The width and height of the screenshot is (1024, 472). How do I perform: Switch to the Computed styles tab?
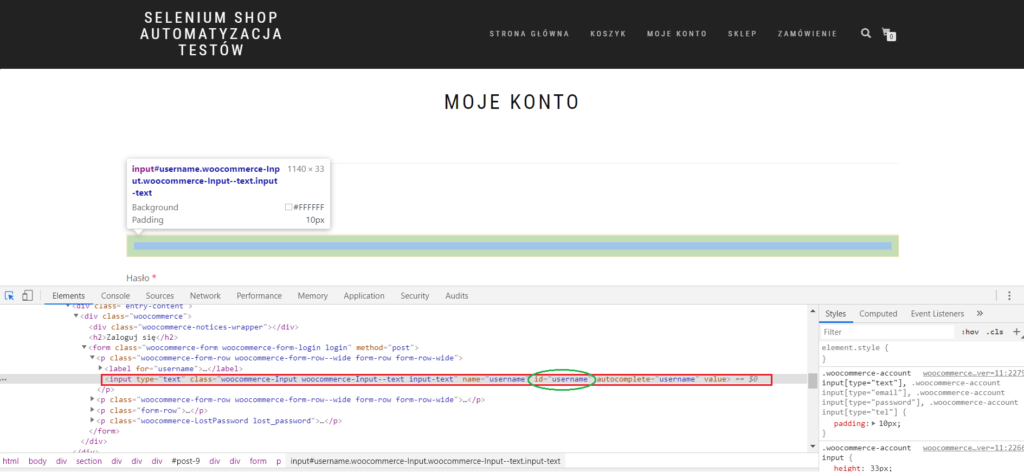[878, 313]
